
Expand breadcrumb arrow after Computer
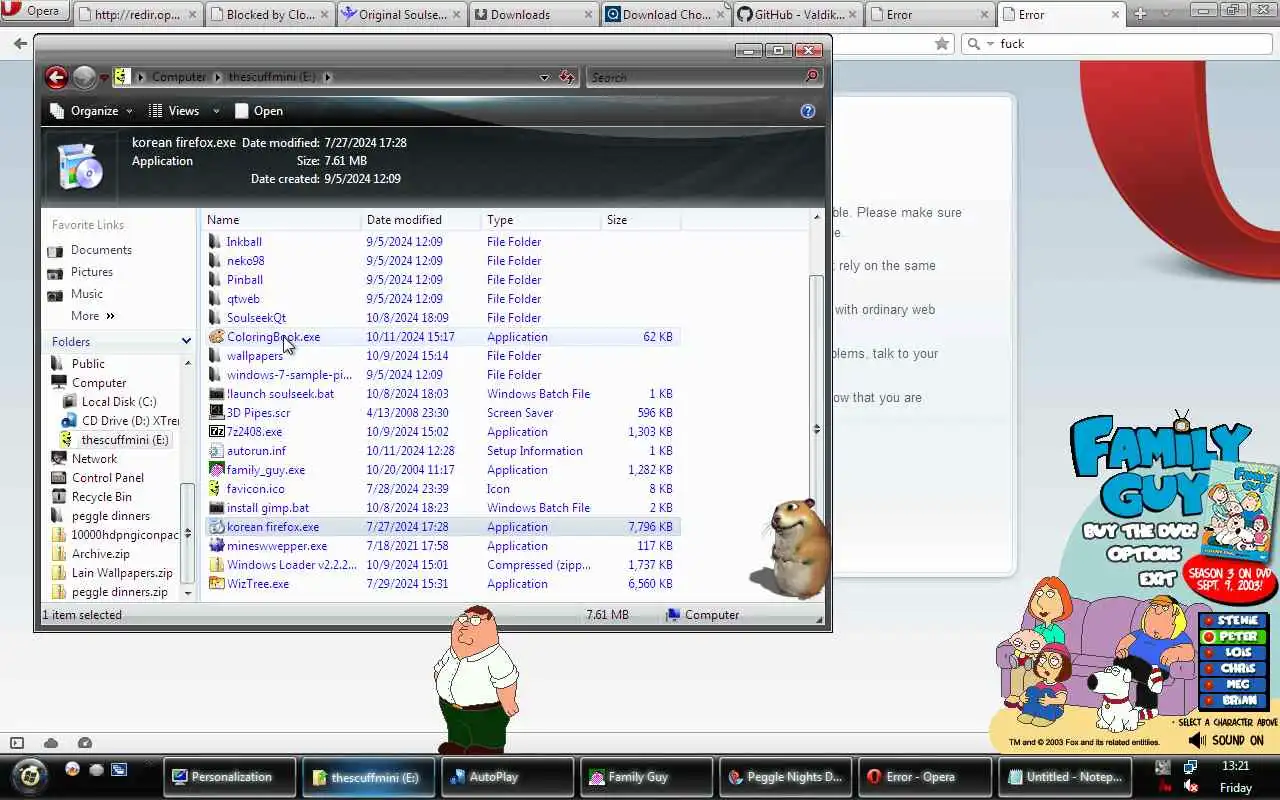(x=217, y=77)
